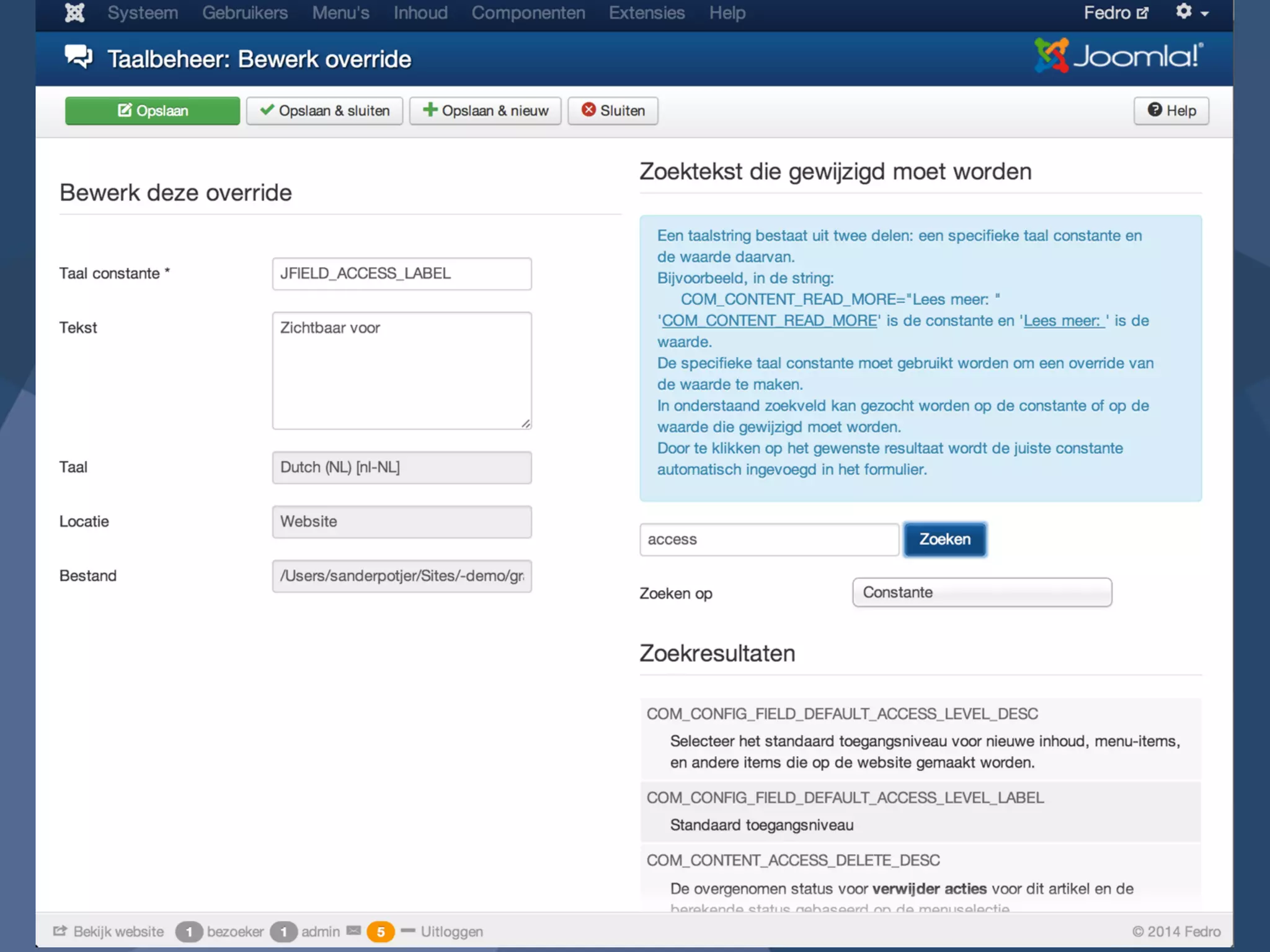
Task: Click the access search text field
Action: (768, 539)
